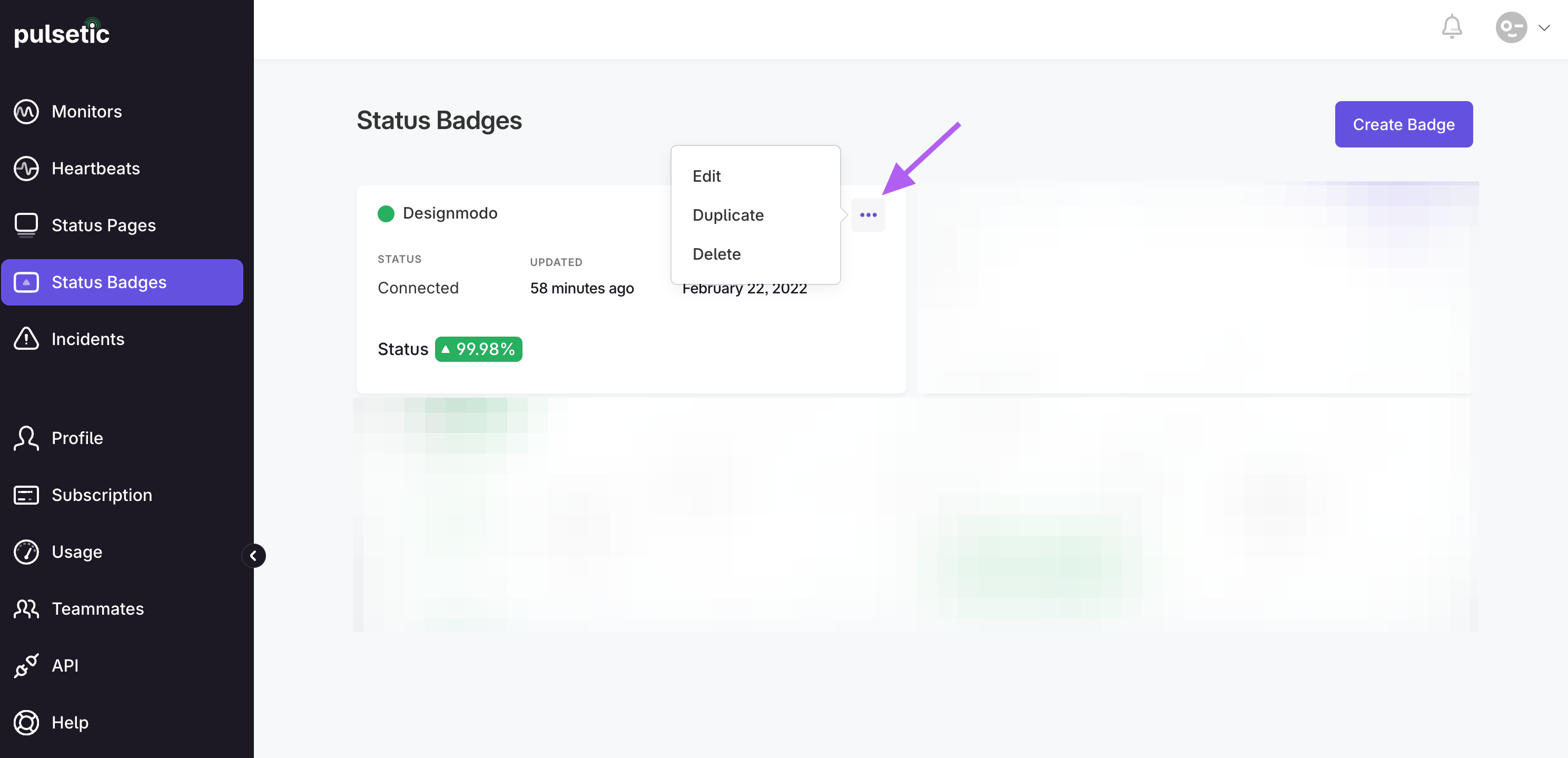Go to Profile in the sidebar
This screenshot has width=1568, height=758.
(77, 438)
